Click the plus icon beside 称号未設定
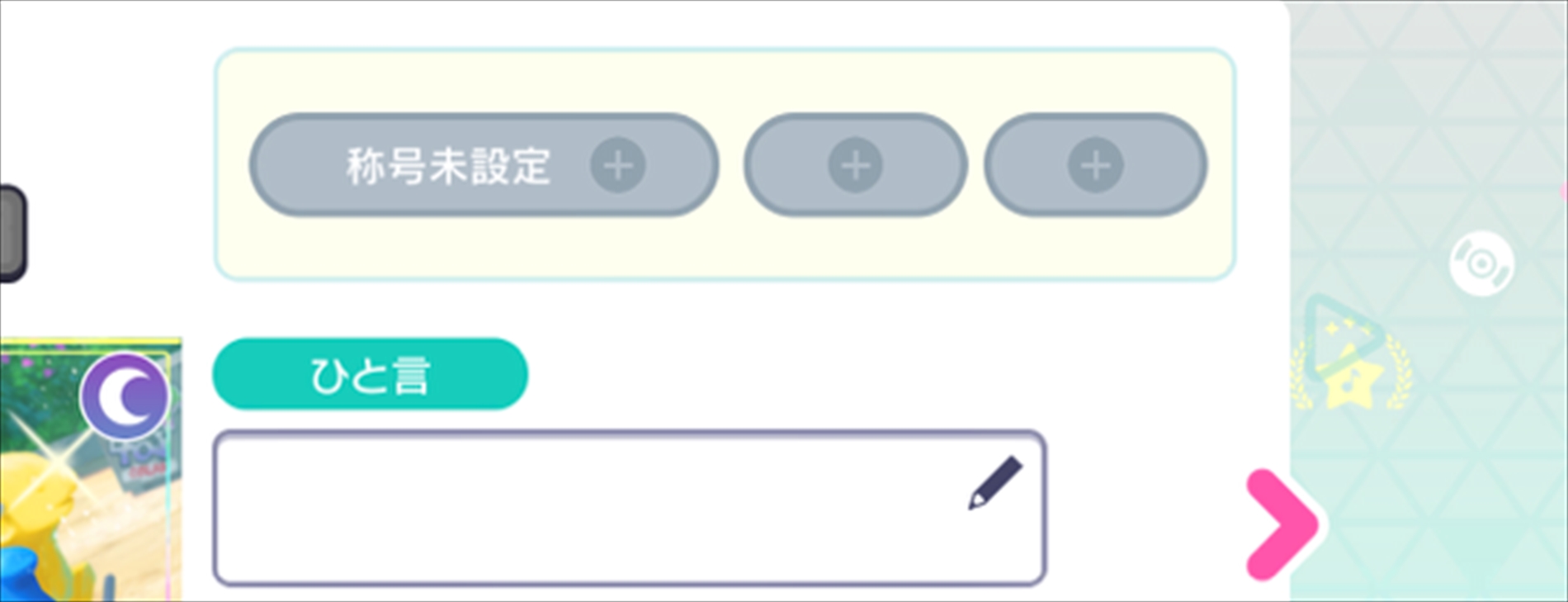This screenshot has width=1568, height=602. click(618, 165)
